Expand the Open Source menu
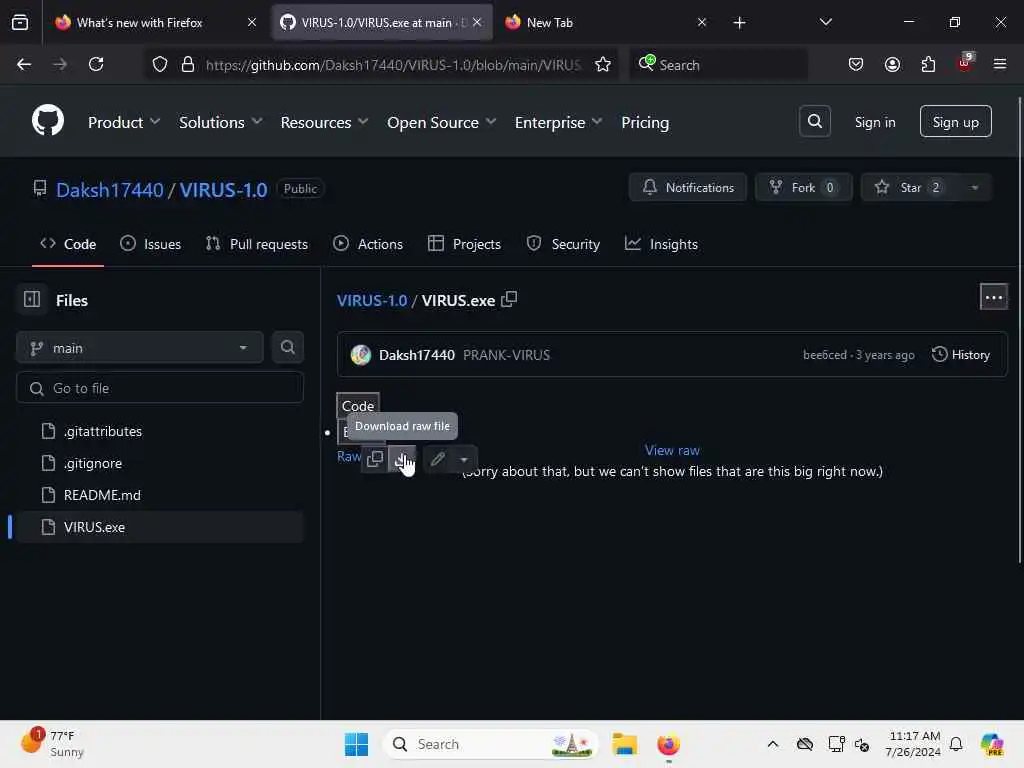This screenshot has height=768, width=1024. 441,122
